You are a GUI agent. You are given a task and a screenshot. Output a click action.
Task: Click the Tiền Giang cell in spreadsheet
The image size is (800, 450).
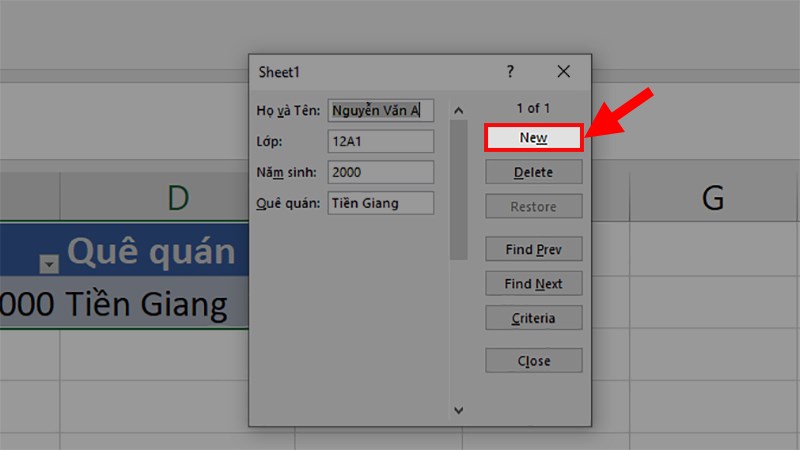pyautogui.click(x=155, y=303)
